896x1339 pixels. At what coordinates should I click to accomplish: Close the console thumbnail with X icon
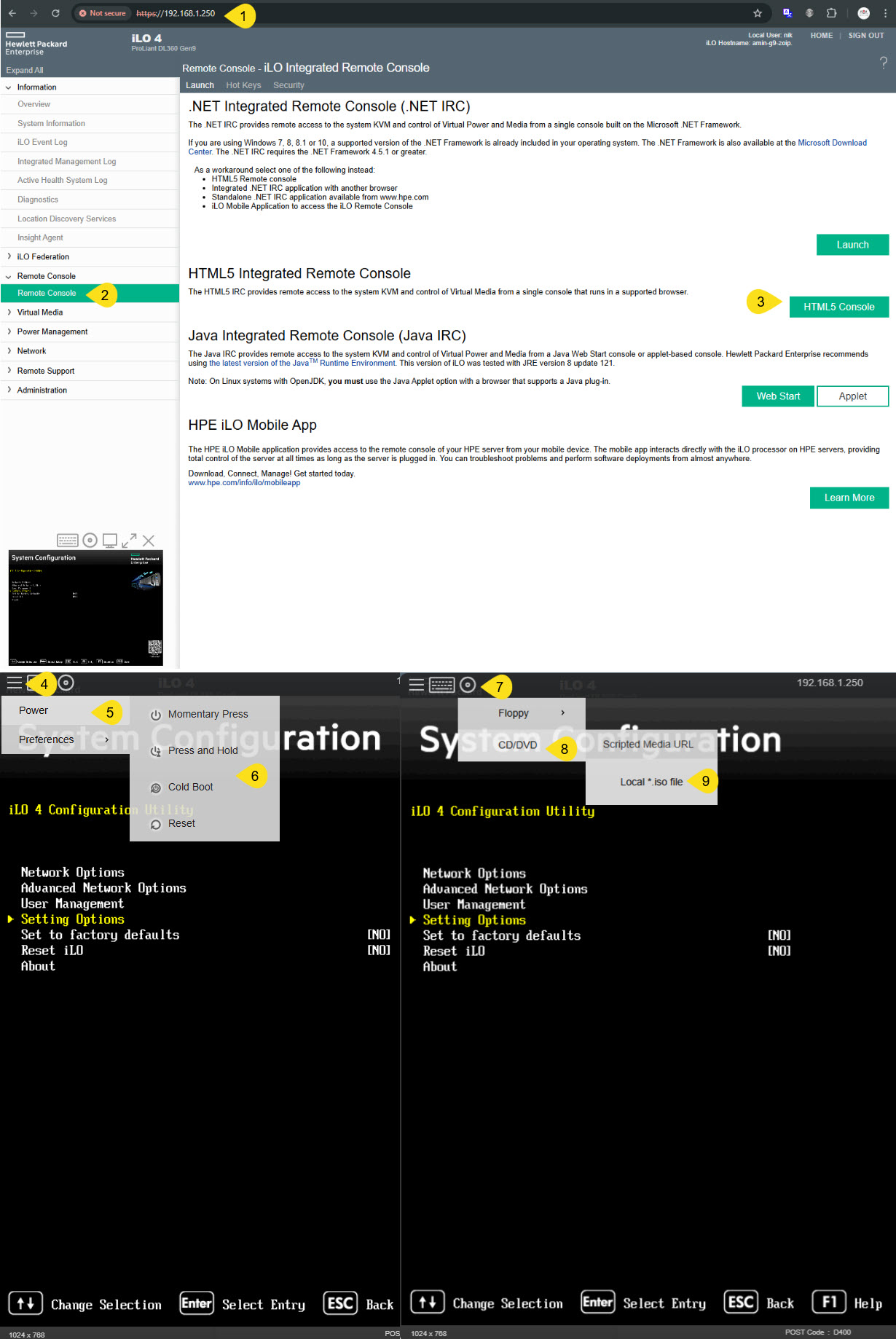click(x=149, y=541)
